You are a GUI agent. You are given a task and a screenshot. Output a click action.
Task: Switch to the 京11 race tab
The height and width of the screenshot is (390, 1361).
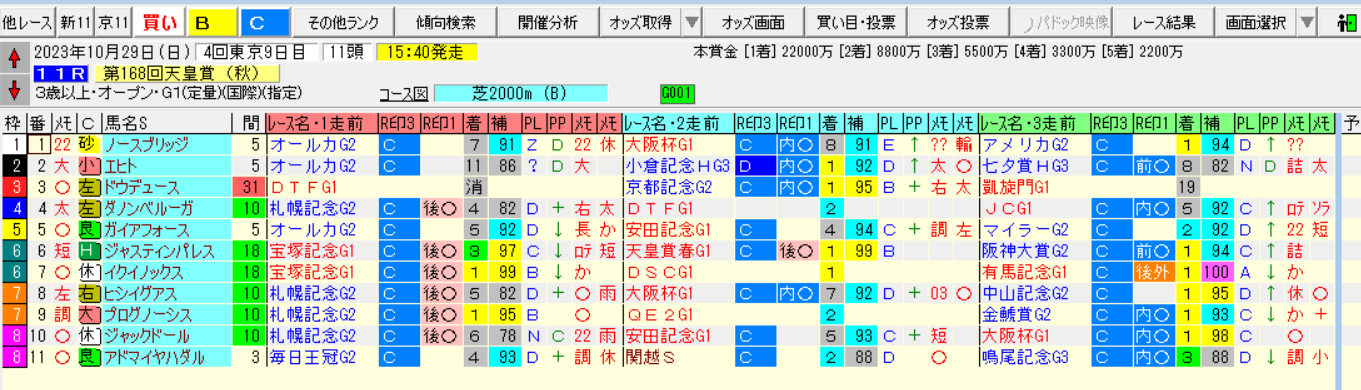click(x=114, y=22)
